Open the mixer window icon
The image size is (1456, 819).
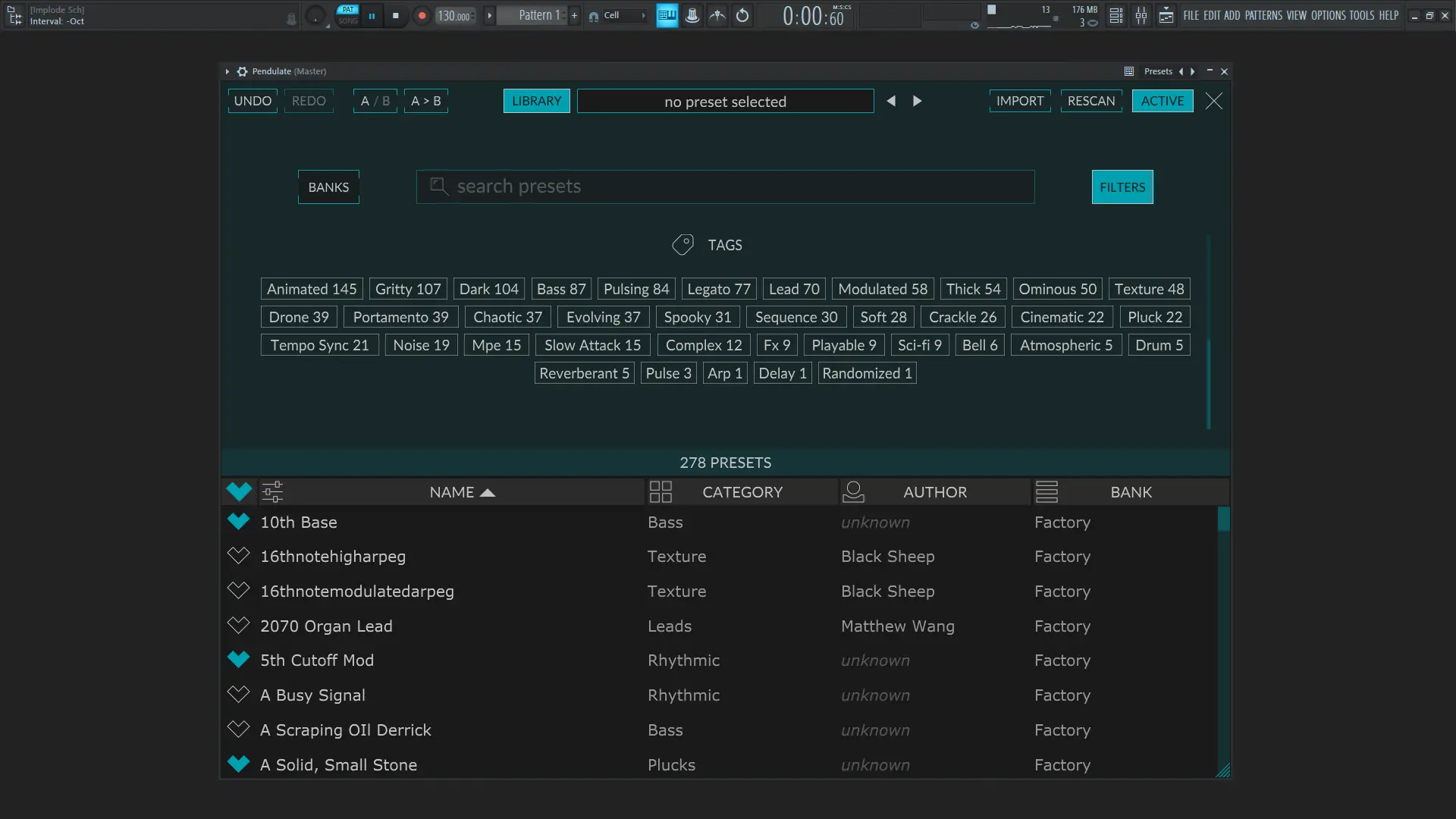click(1141, 15)
